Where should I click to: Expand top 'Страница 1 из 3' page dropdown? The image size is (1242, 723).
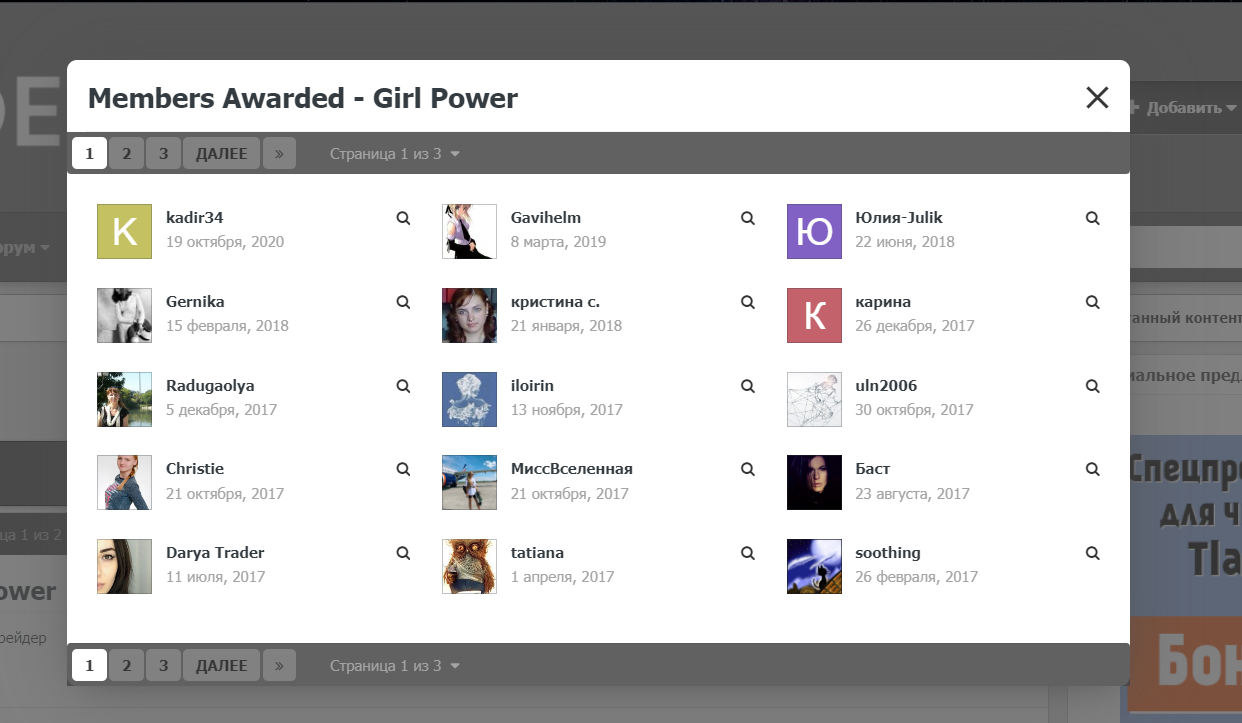point(395,154)
